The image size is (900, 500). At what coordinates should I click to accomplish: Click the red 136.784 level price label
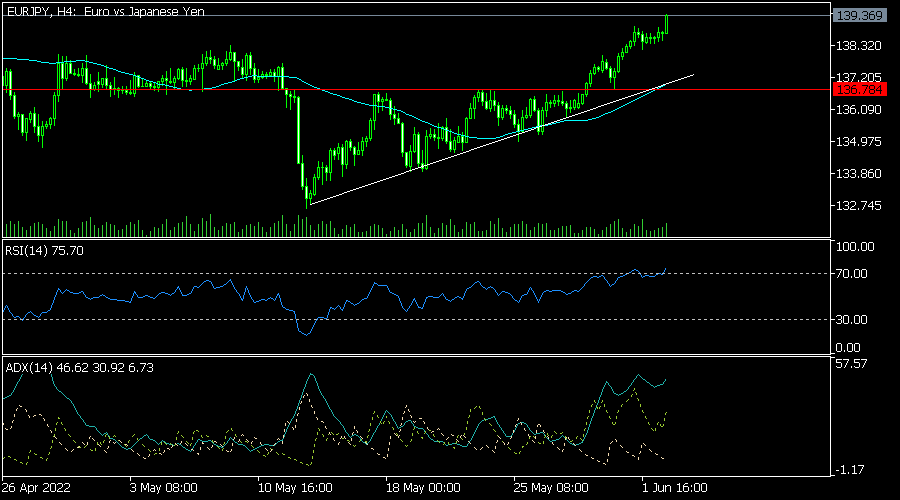pos(859,90)
